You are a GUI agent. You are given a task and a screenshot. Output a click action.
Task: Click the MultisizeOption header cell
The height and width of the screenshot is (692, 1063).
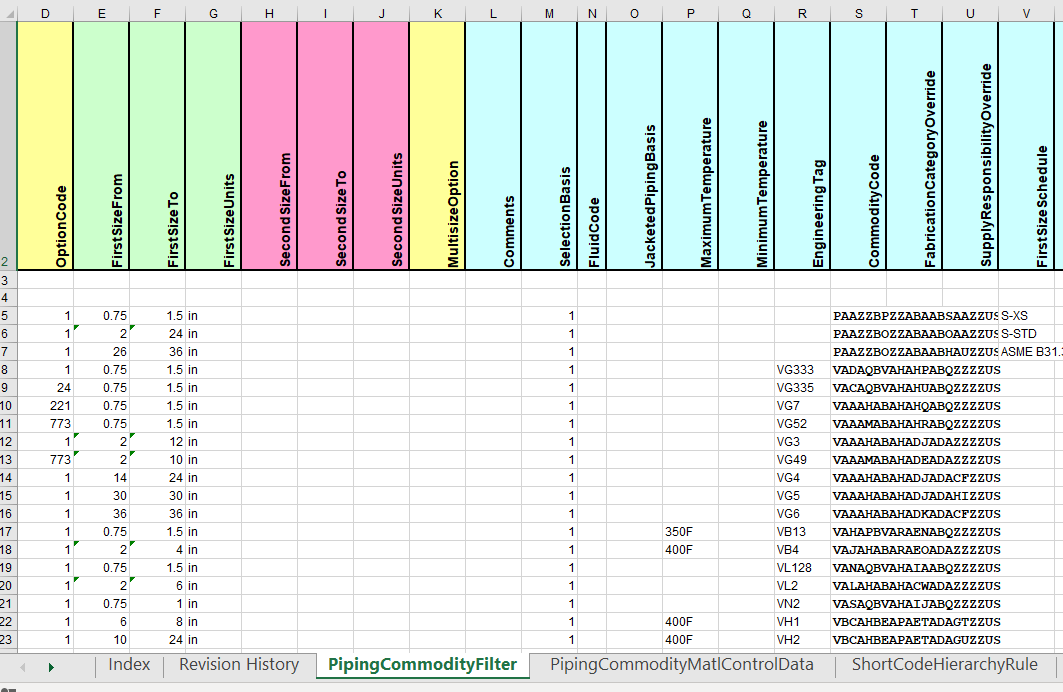[x=437, y=146]
